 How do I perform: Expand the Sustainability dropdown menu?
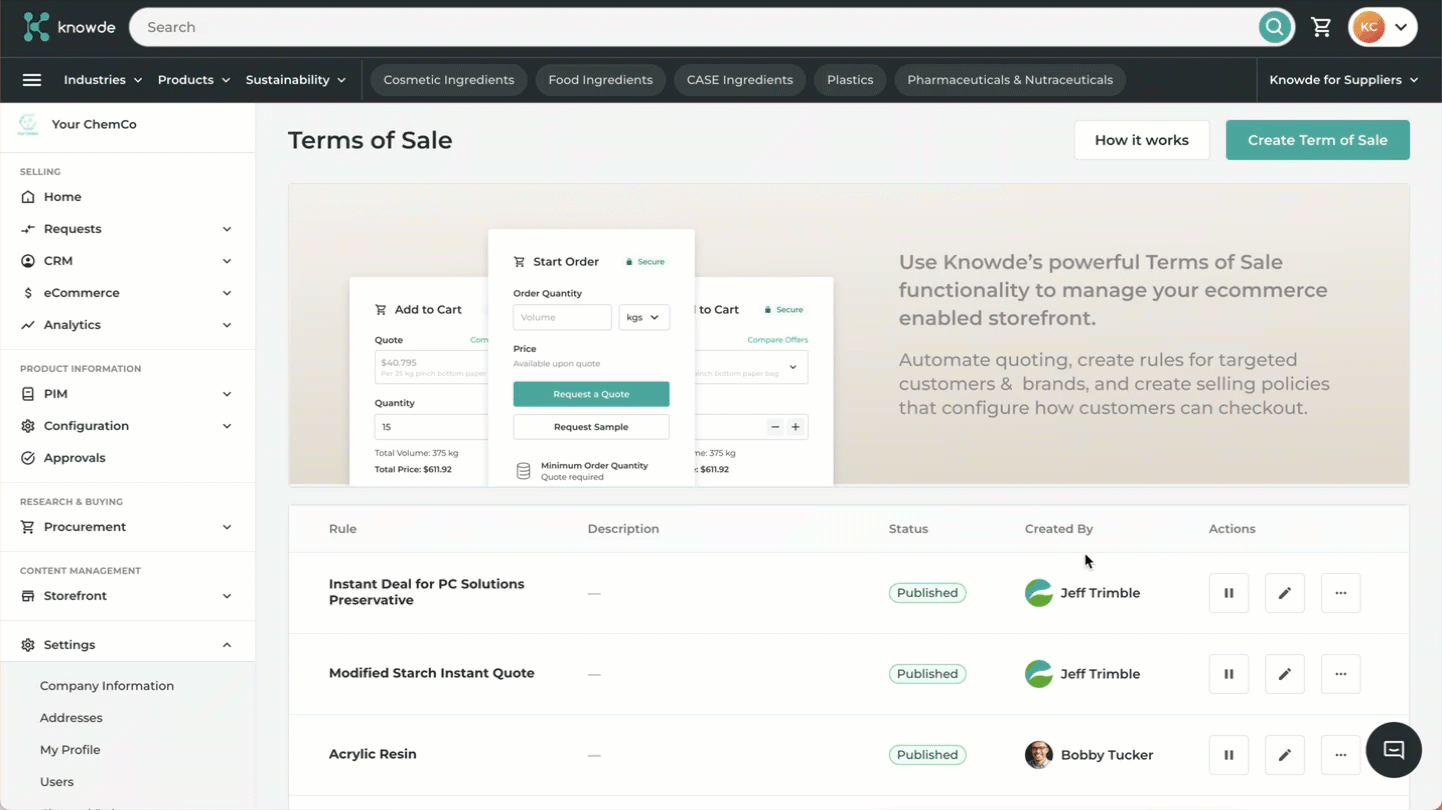296,80
